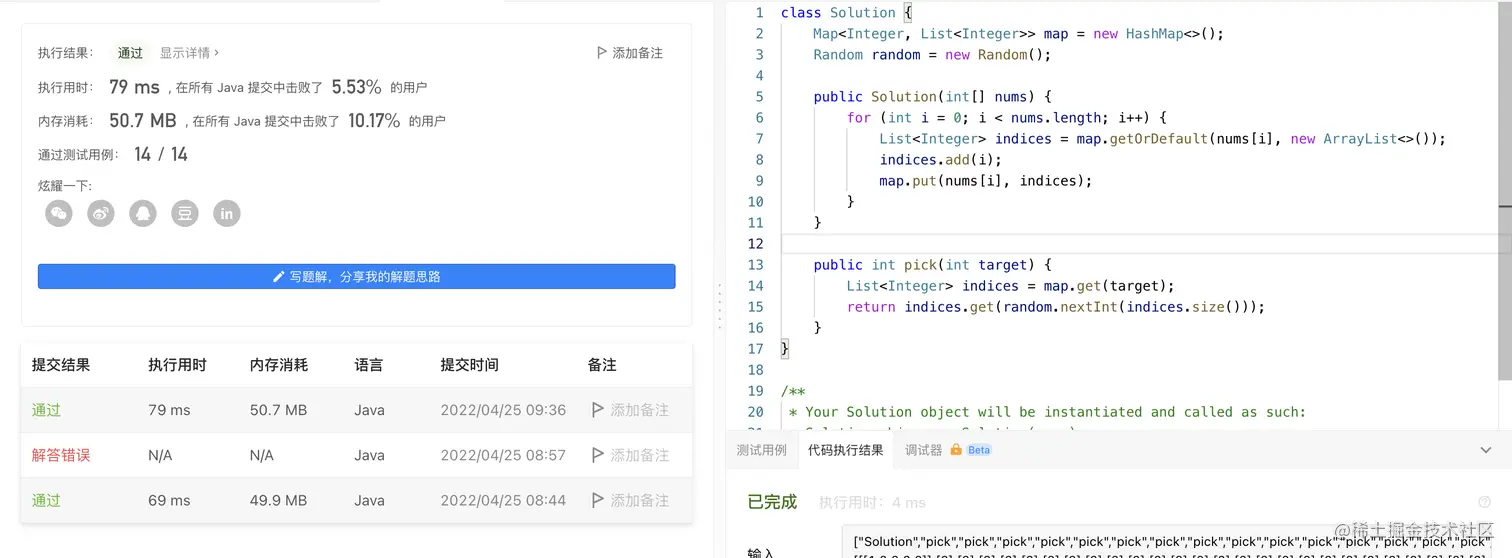
Task: Click the 提交结果 column header
Action: [x=61, y=365]
